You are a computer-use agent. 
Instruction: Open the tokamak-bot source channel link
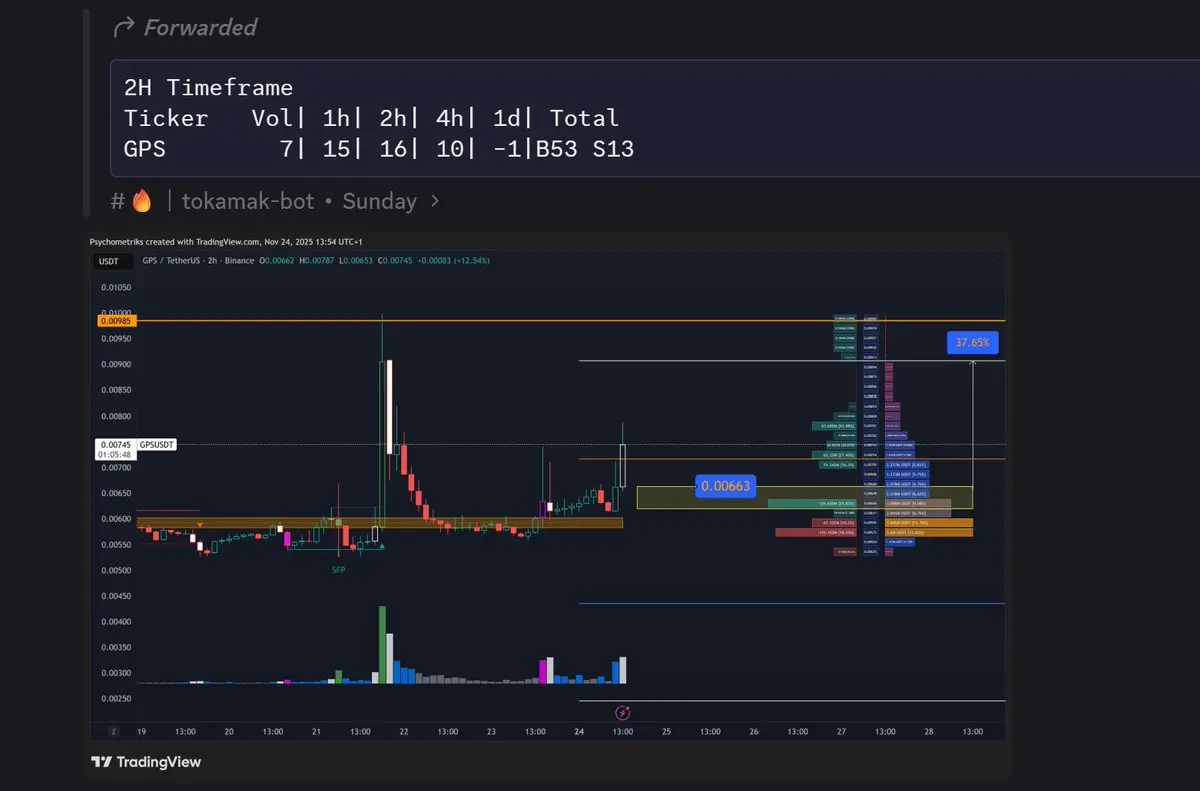tap(247, 201)
